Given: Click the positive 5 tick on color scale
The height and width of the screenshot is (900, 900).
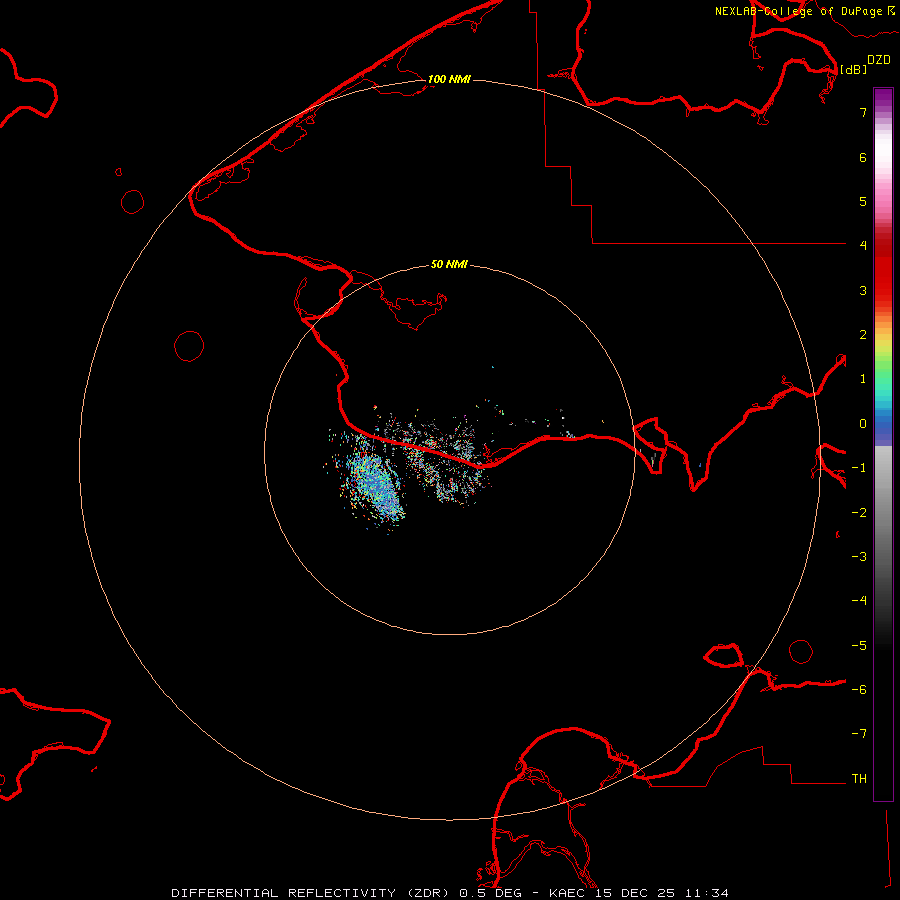Looking at the screenshot, I should 863,201.
